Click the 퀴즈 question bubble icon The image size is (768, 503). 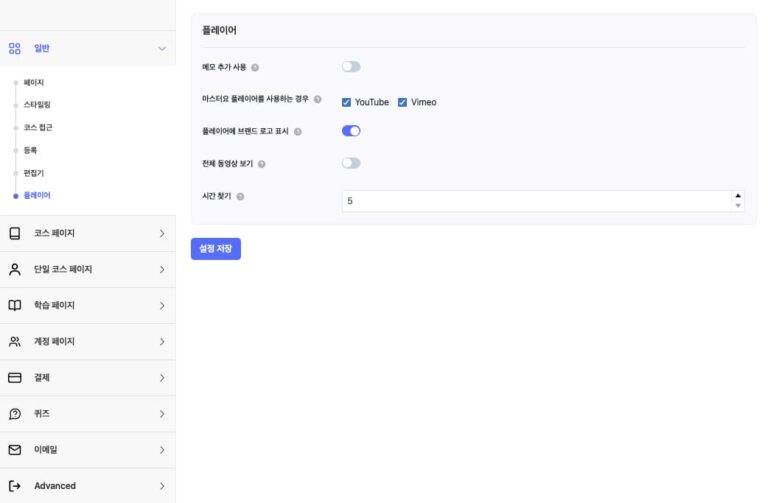point(15,414)
